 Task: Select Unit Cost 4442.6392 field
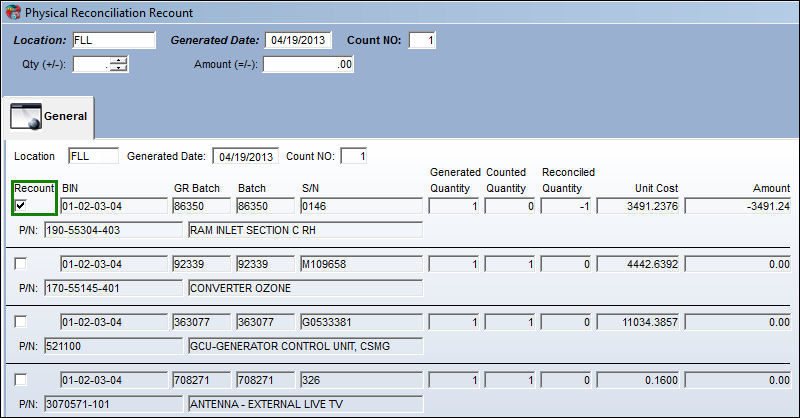[638, 264]
